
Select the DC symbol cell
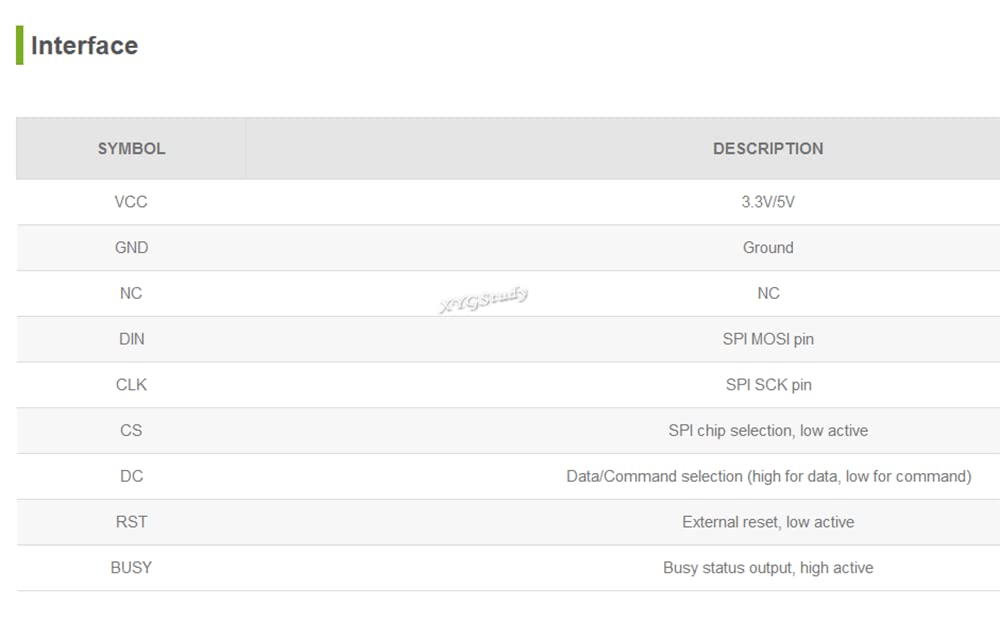click(x=131, y=477)
